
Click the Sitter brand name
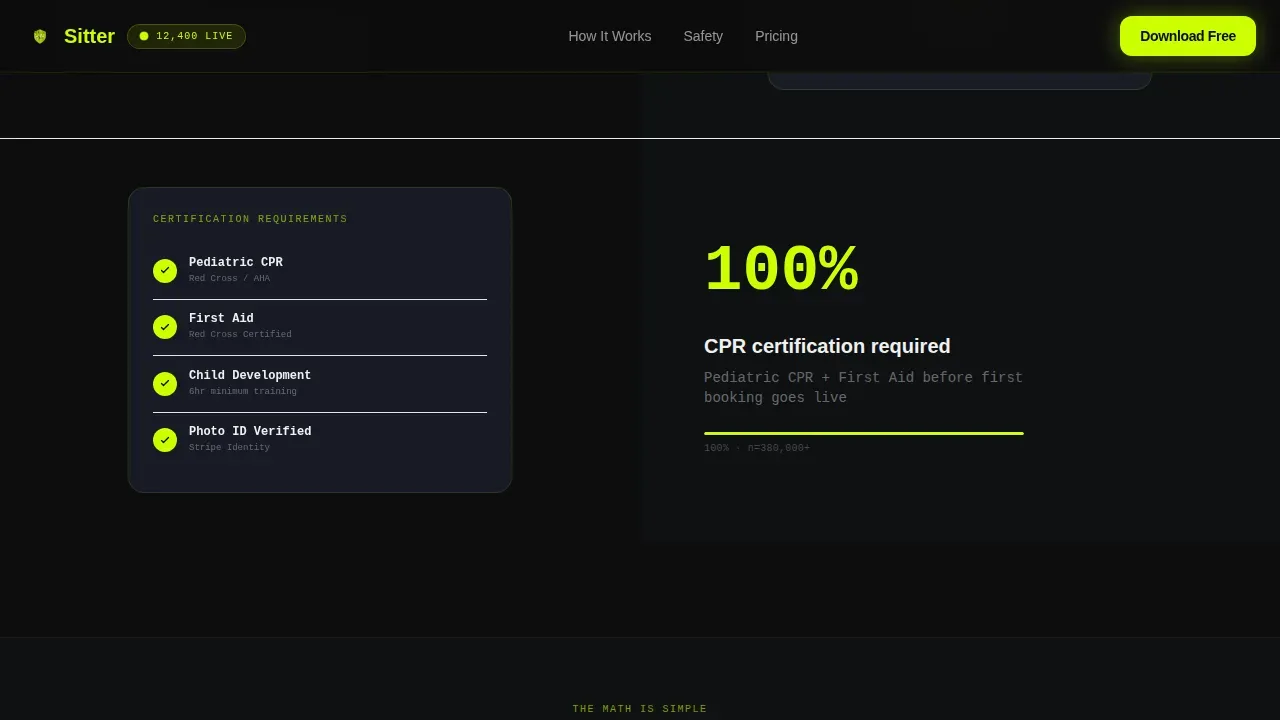tap(89, 36)
